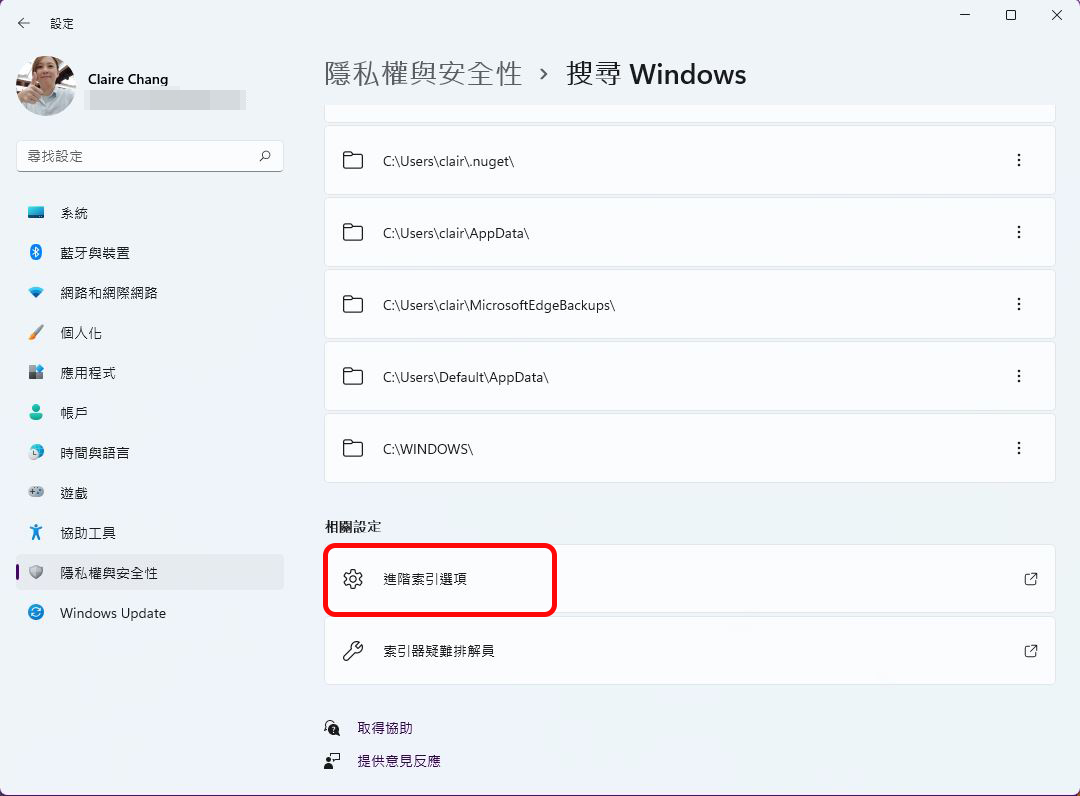This screenshot has width=1080, height=796.
Task: Click the 取得協助 link
Action: (384, 728)
